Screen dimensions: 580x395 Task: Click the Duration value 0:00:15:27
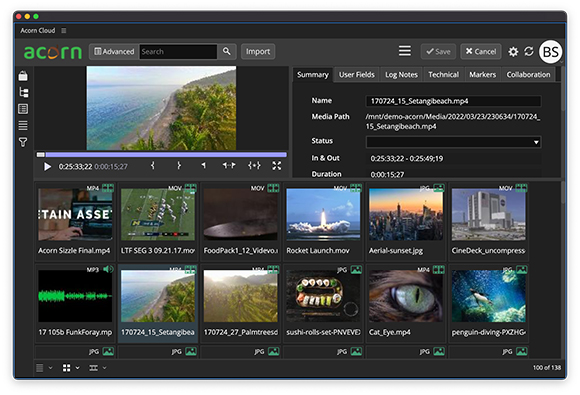pos(387,175)
